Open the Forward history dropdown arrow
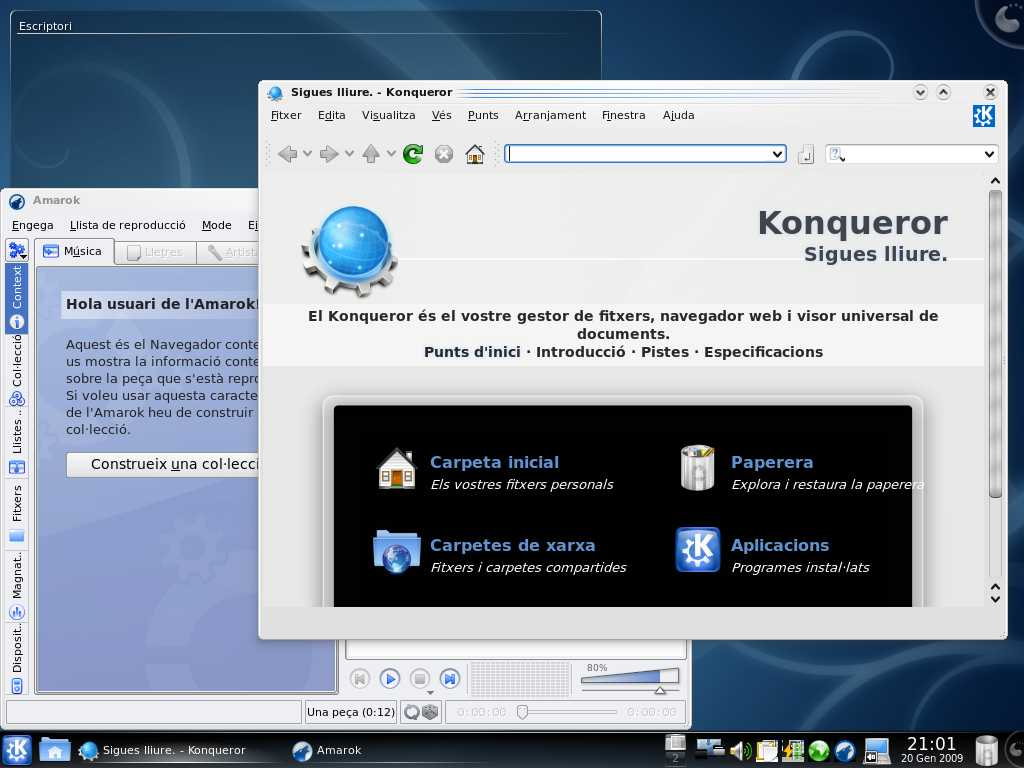Screen dimensions: 1024x768 (x=349, y=154)
